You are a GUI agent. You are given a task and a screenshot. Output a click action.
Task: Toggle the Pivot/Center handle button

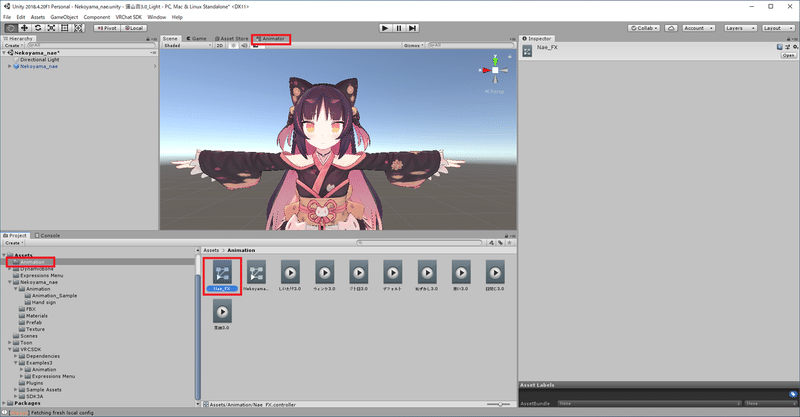click(x=107, y=28)
